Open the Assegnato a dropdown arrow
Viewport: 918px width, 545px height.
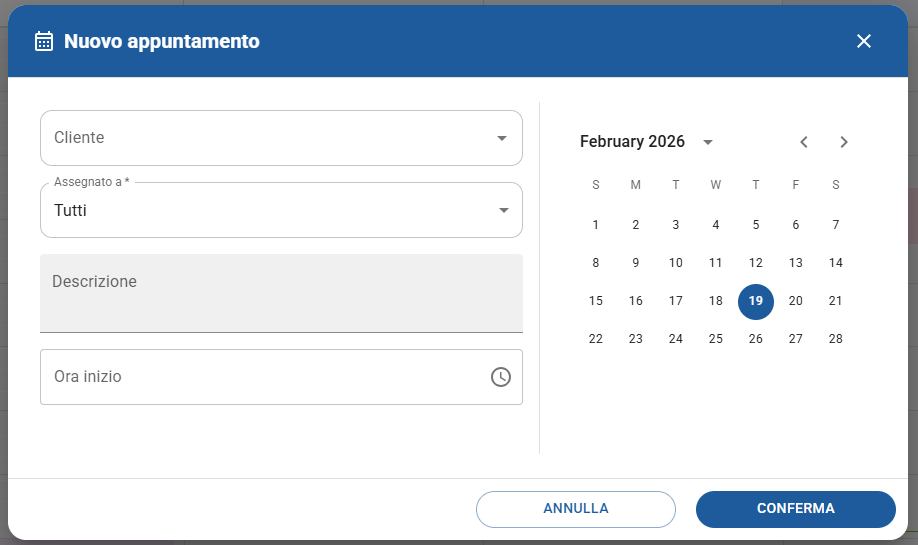tap(502, 210)
